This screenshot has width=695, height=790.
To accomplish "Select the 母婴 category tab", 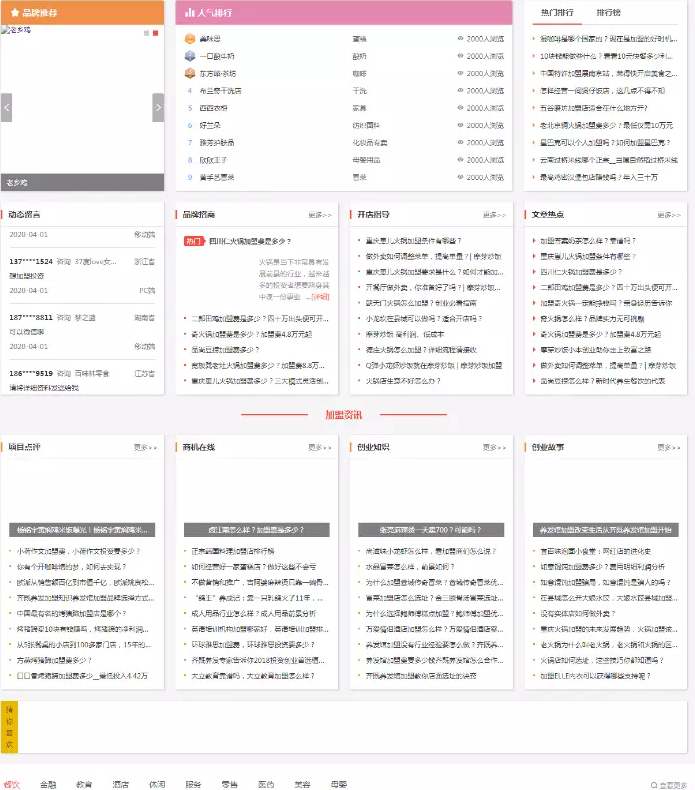I will coord(339,784).
